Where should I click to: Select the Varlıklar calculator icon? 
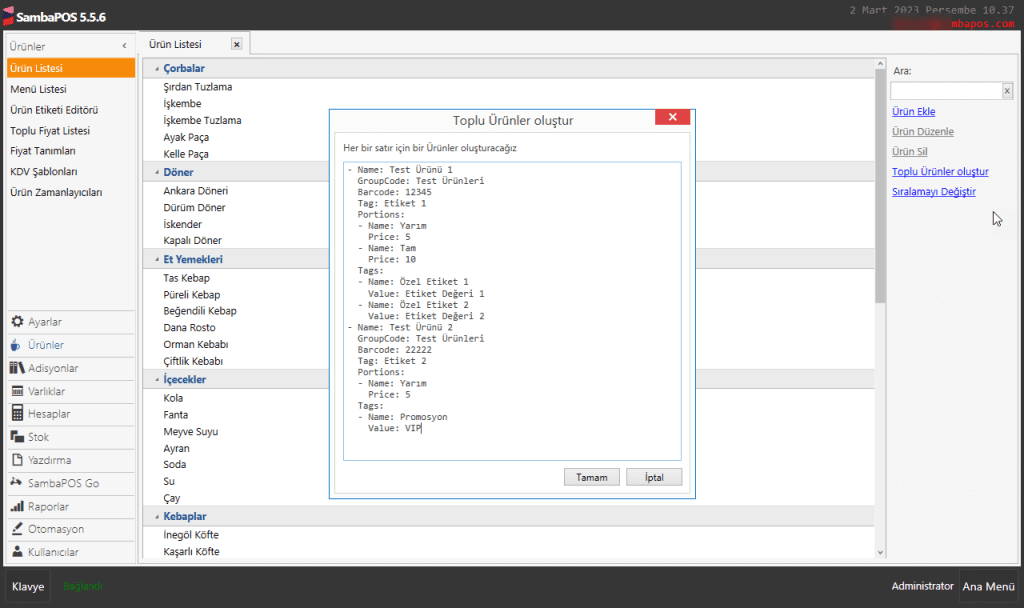coord(18,391)
